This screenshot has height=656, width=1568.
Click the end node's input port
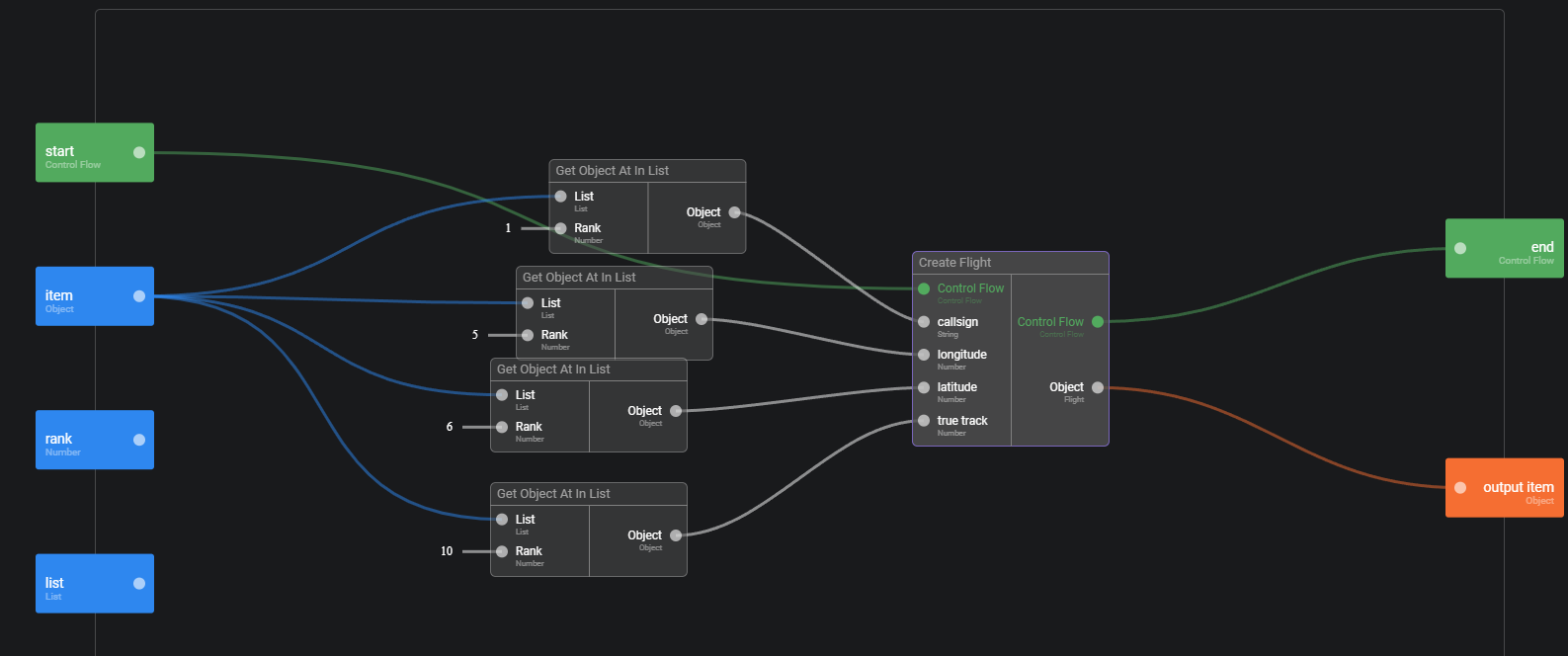(x=1460, y=249)
